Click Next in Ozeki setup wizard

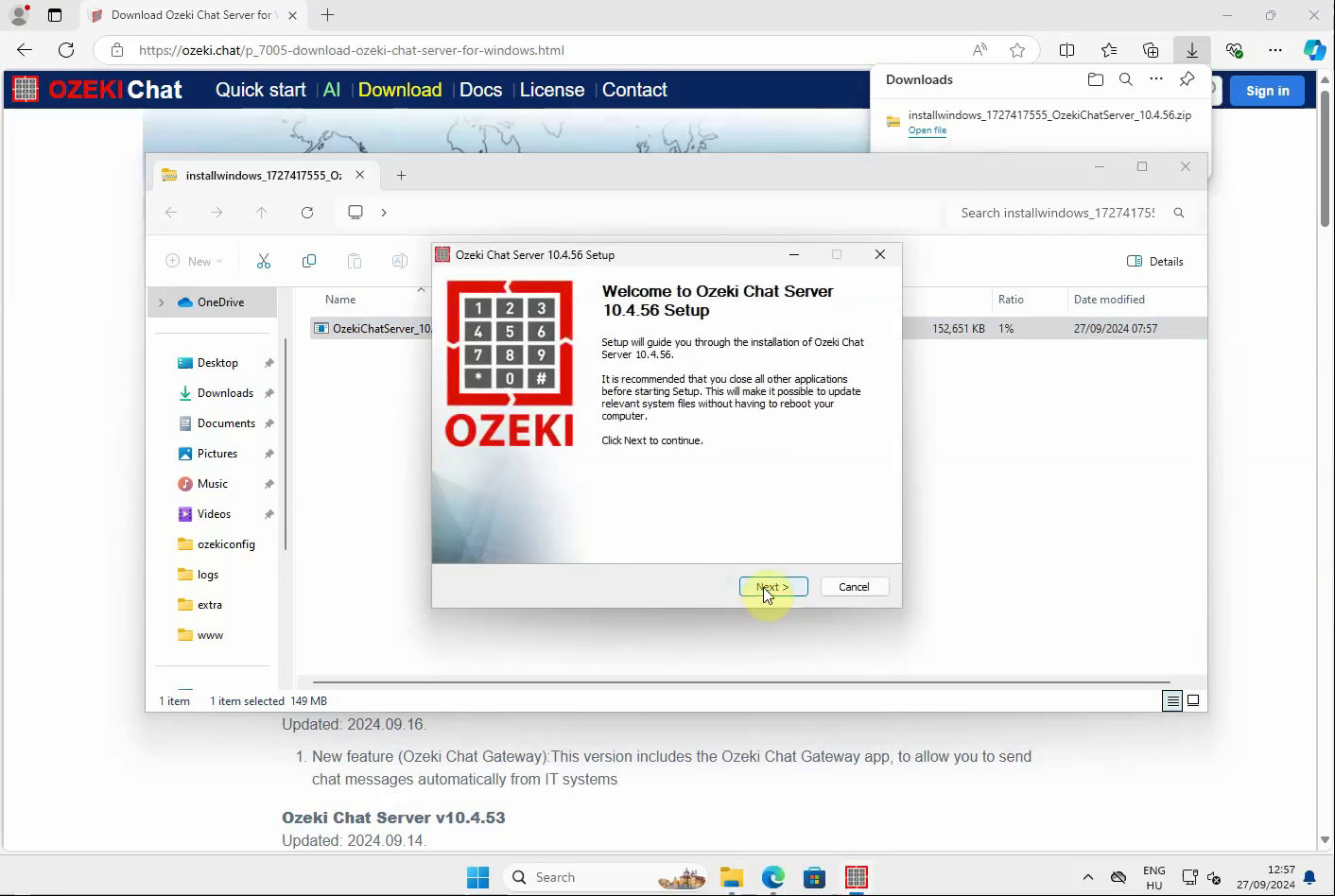(773, 587)
